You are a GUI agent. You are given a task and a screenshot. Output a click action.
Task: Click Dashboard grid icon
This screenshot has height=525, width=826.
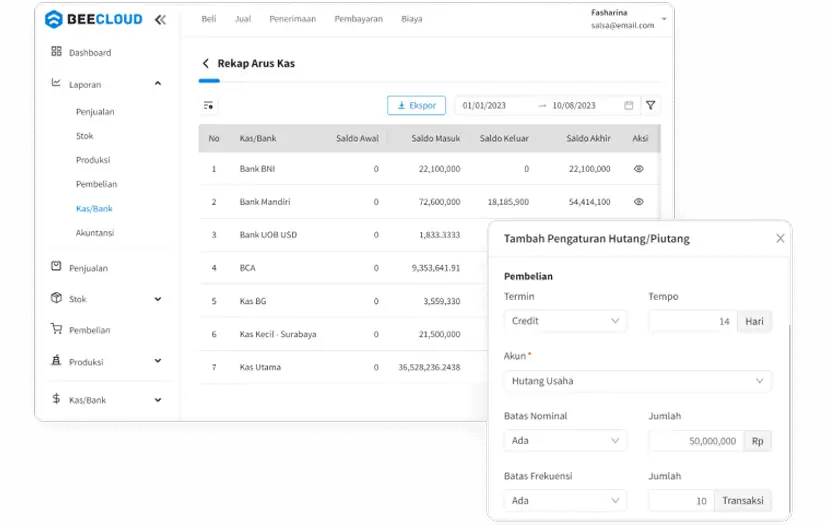pos(56,52)
